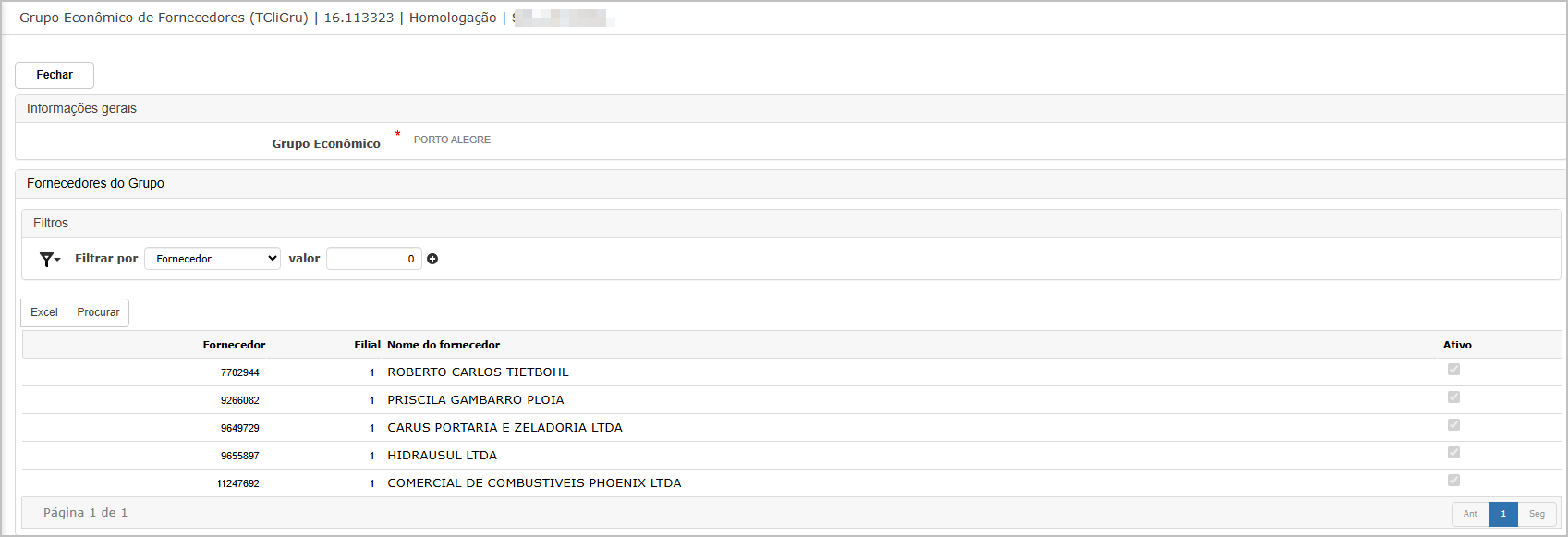
Task: Select supplier row 11247692
Action: pyautogui.click(x=792, y=483)
